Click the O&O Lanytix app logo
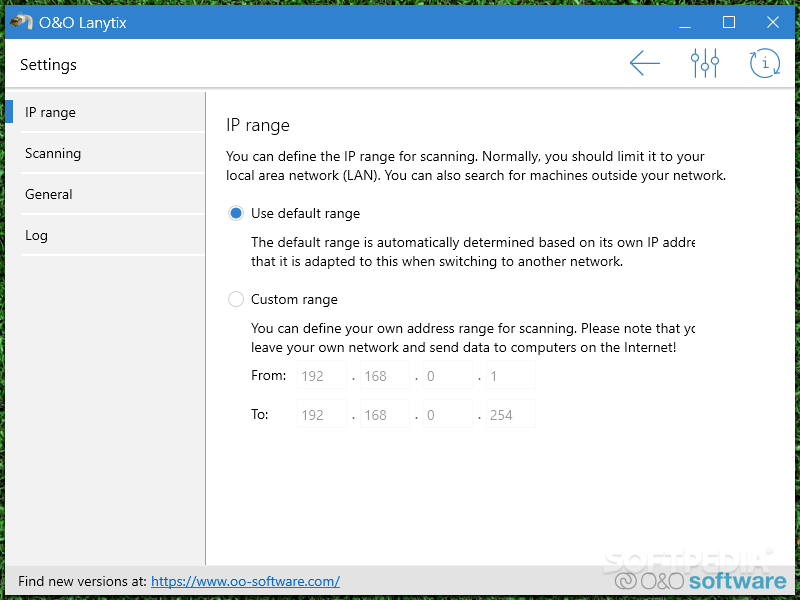 21,22
